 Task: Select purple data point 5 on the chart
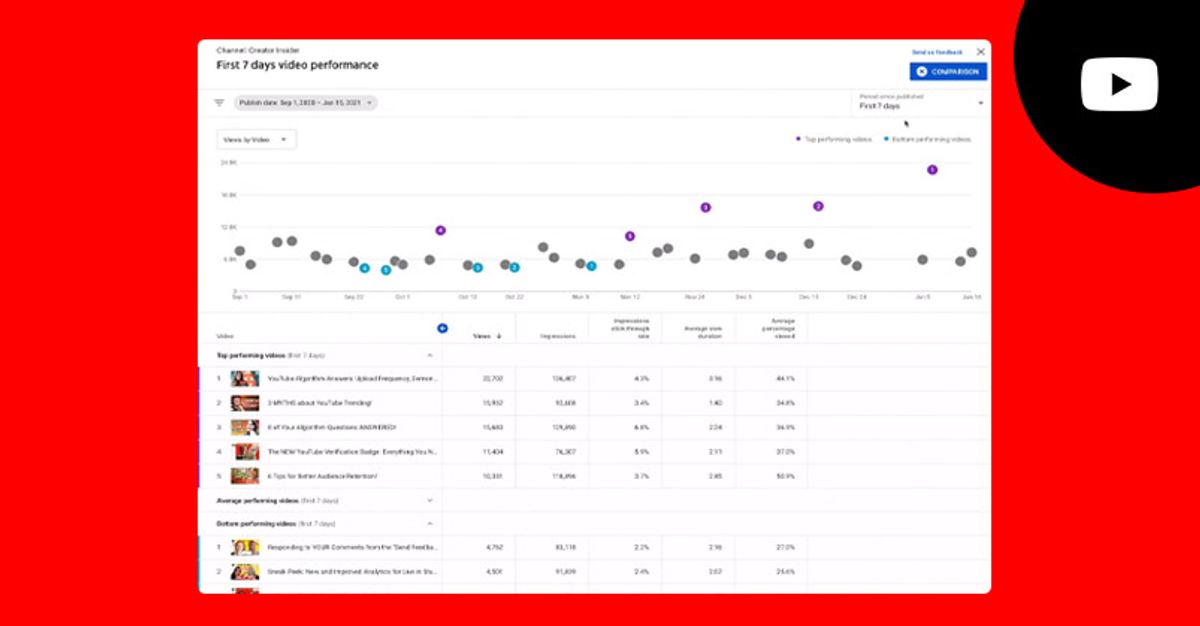click(630, 235)
